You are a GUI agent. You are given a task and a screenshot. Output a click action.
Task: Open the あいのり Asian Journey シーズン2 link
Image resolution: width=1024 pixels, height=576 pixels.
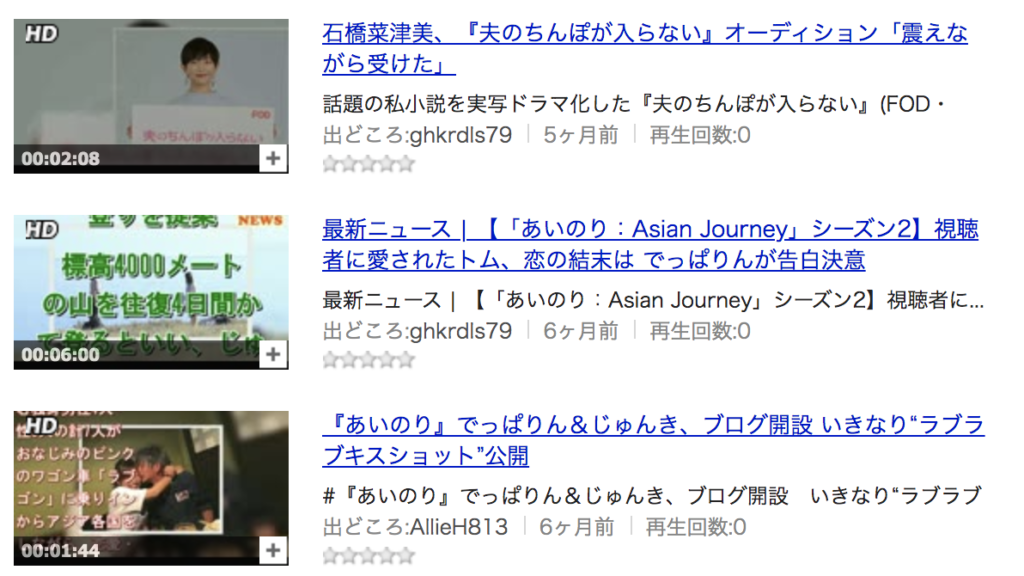pyautogui.click(x=650, y=244)
